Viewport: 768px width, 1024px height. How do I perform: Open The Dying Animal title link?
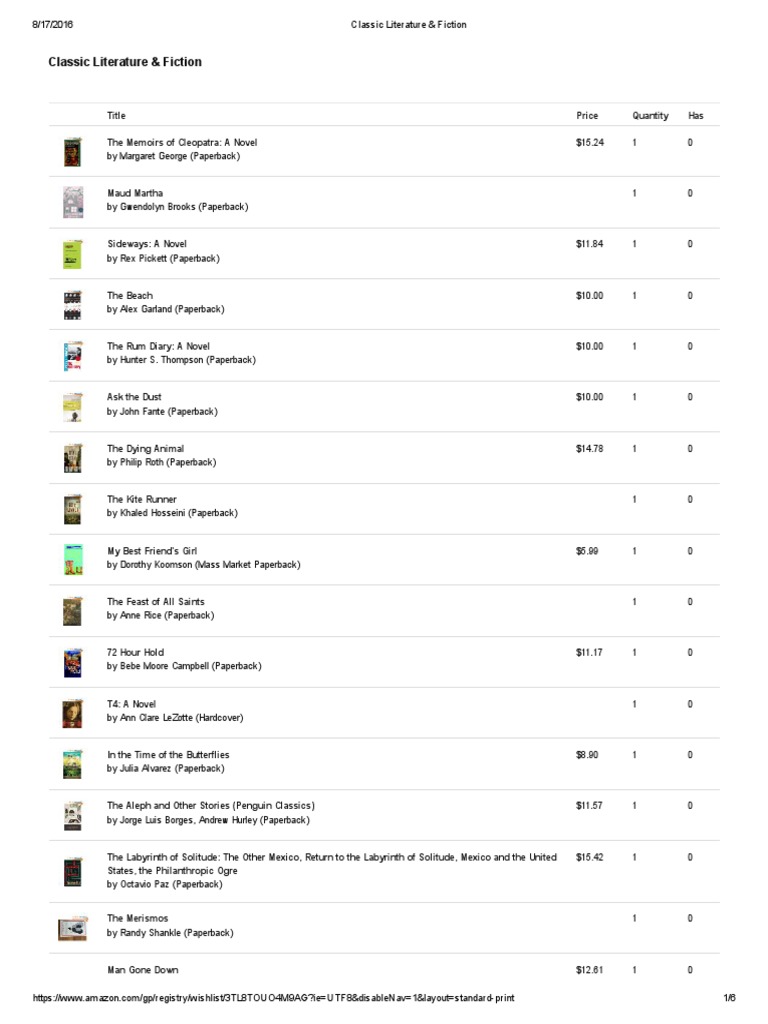[146, 449]
